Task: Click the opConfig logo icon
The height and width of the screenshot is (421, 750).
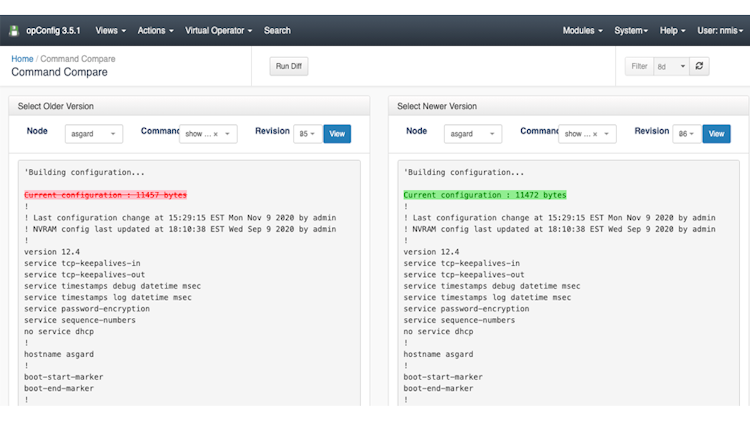Action: point(14,31)
